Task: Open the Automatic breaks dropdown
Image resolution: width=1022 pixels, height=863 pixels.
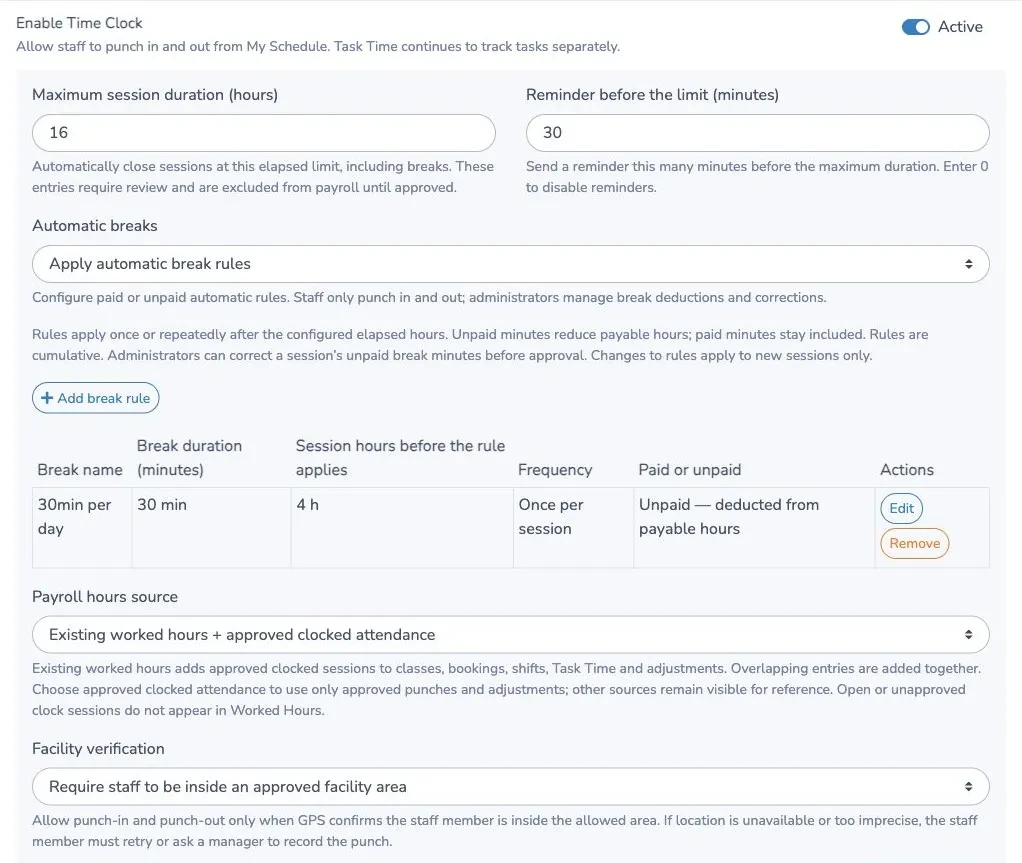Action: pos(510,264)
